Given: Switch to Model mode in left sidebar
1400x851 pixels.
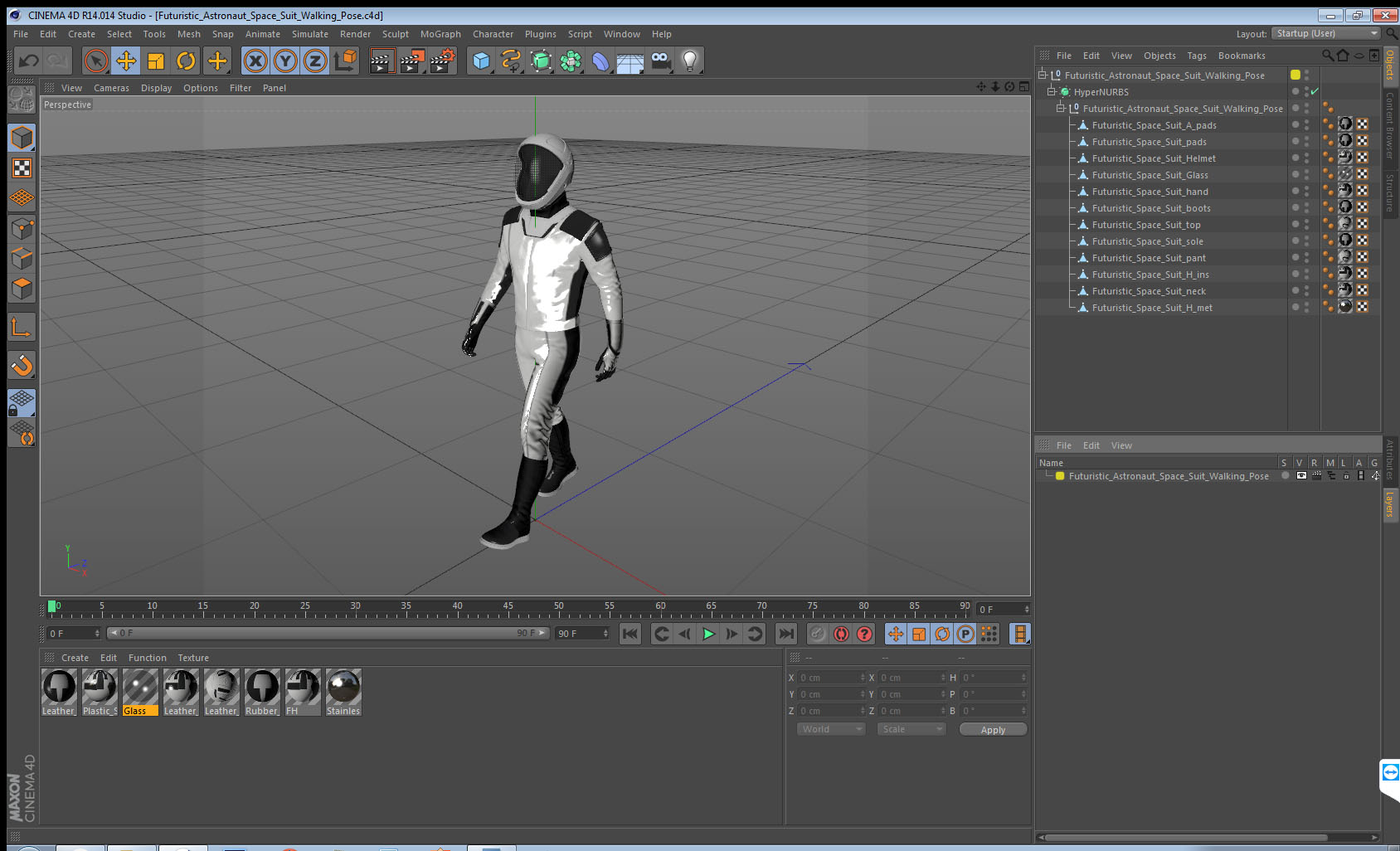Looking at the screenshot, I should coord(22,138).
